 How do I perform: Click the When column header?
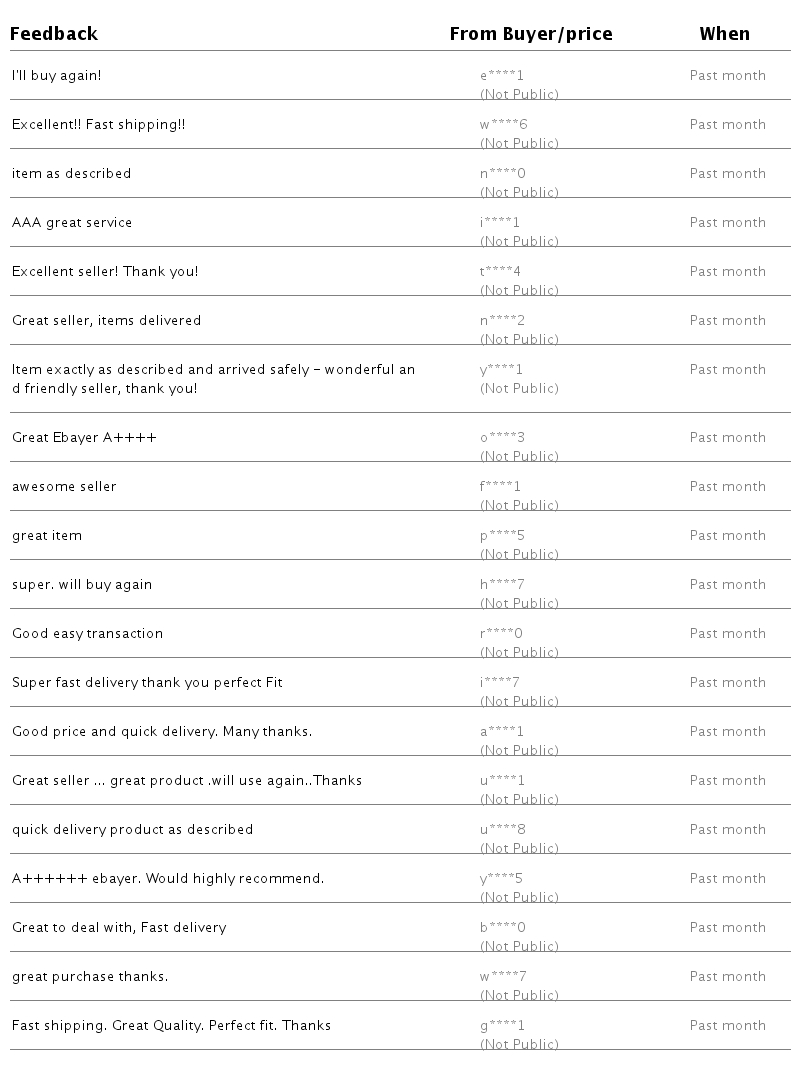point(724,34)
